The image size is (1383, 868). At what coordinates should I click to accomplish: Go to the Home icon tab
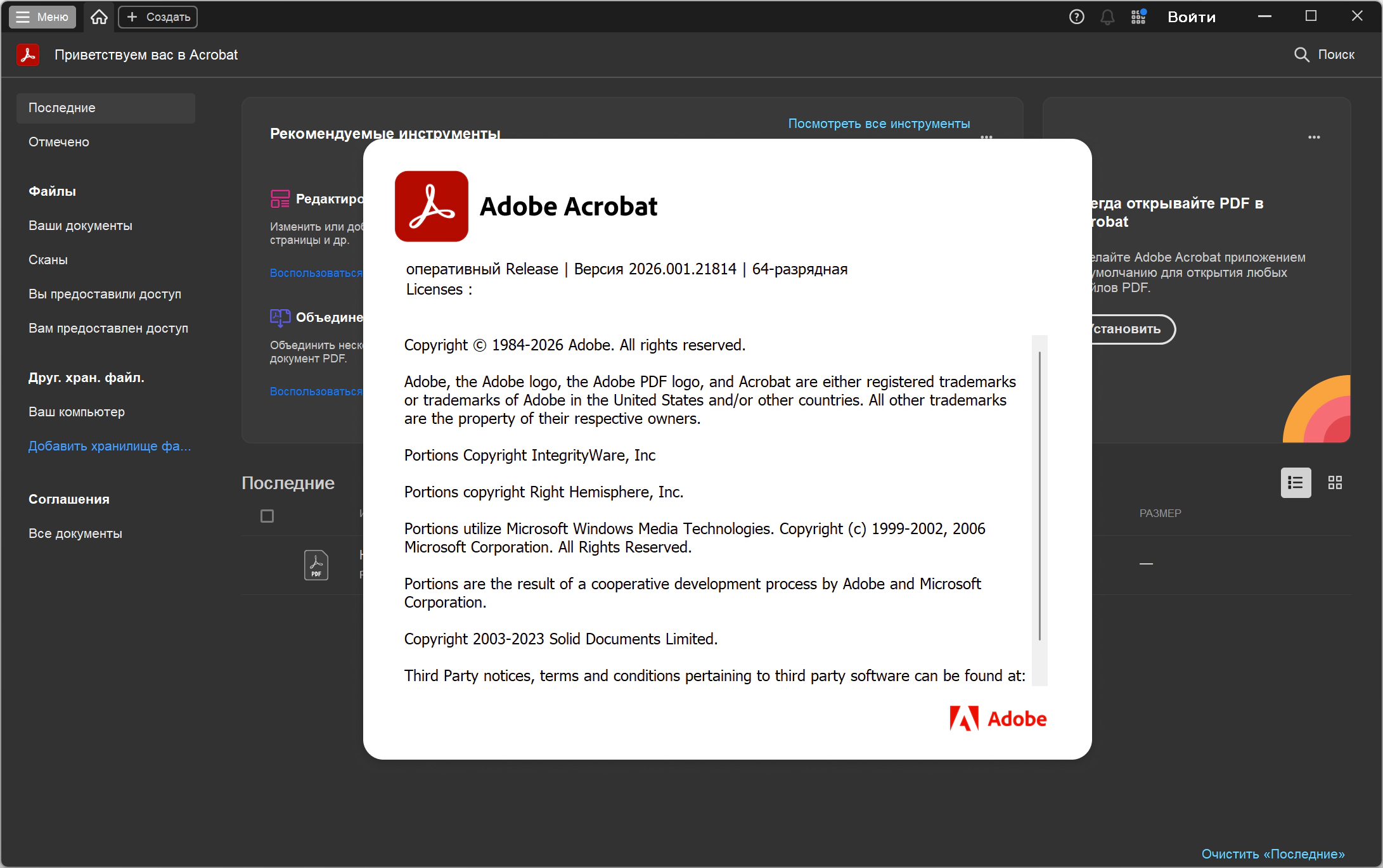point(99,17)
